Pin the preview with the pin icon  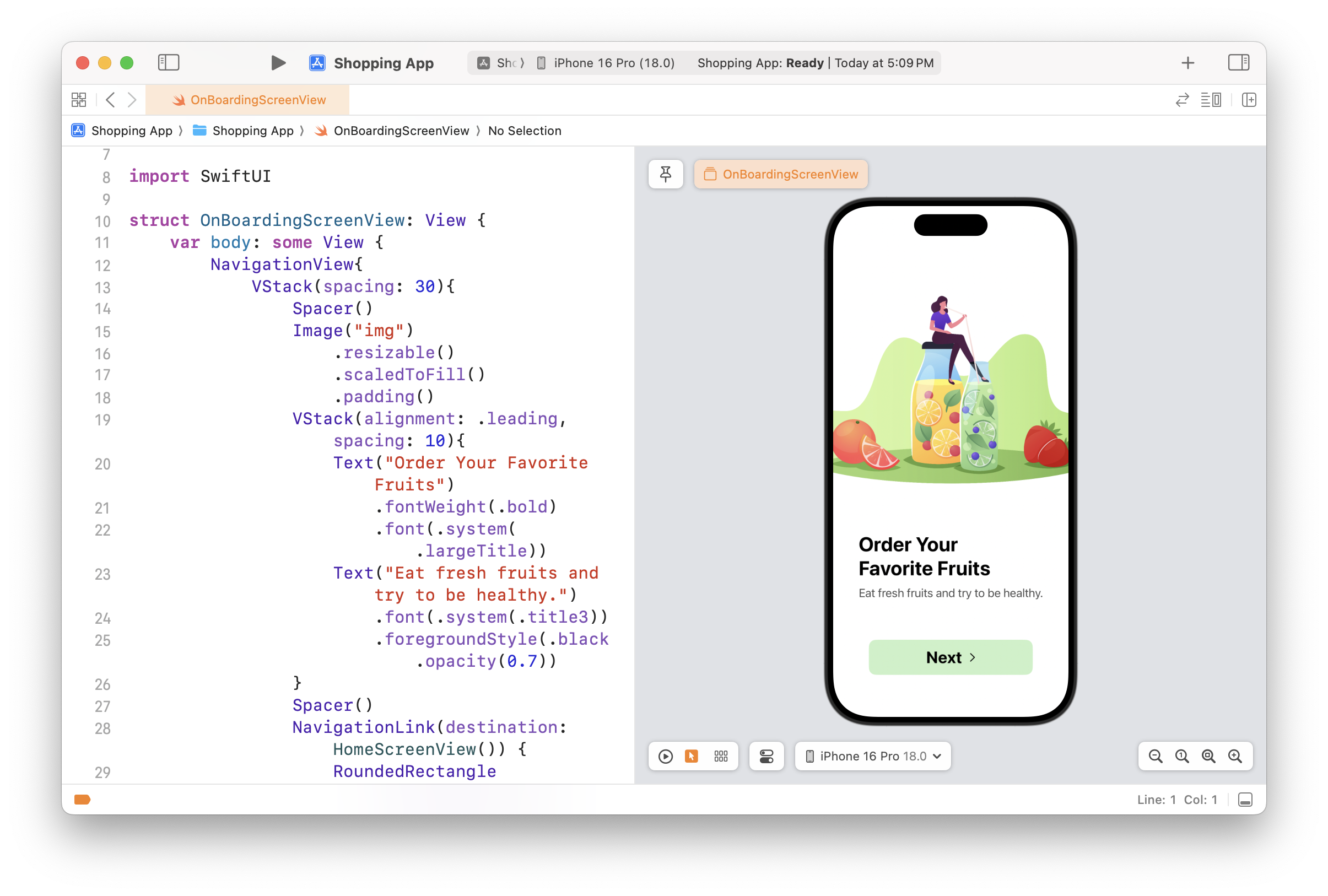click(x=665, y=174)
